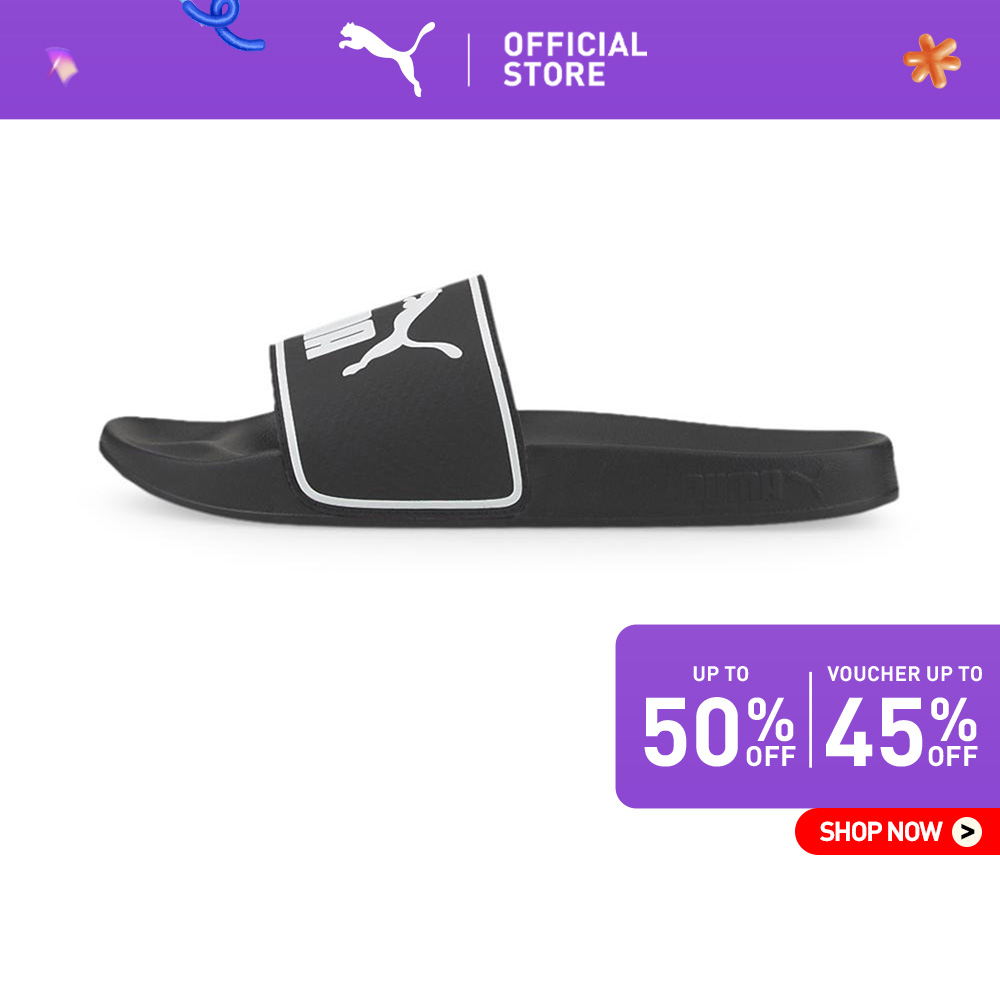The height and width of the screenshot is (1000, 1000).
Task: Click the Shop Now button
Action: pyautogui.click(x=897, y=832)
